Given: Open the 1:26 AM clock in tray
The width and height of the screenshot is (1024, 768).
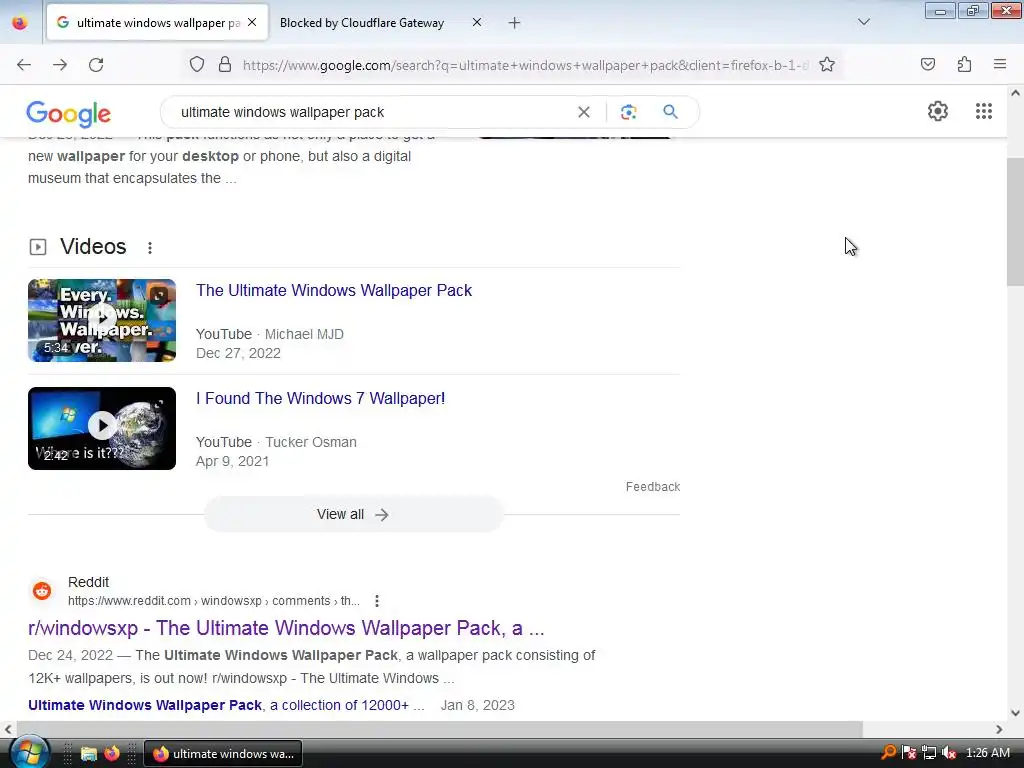Looking at the screenshot, I should 987,753.
